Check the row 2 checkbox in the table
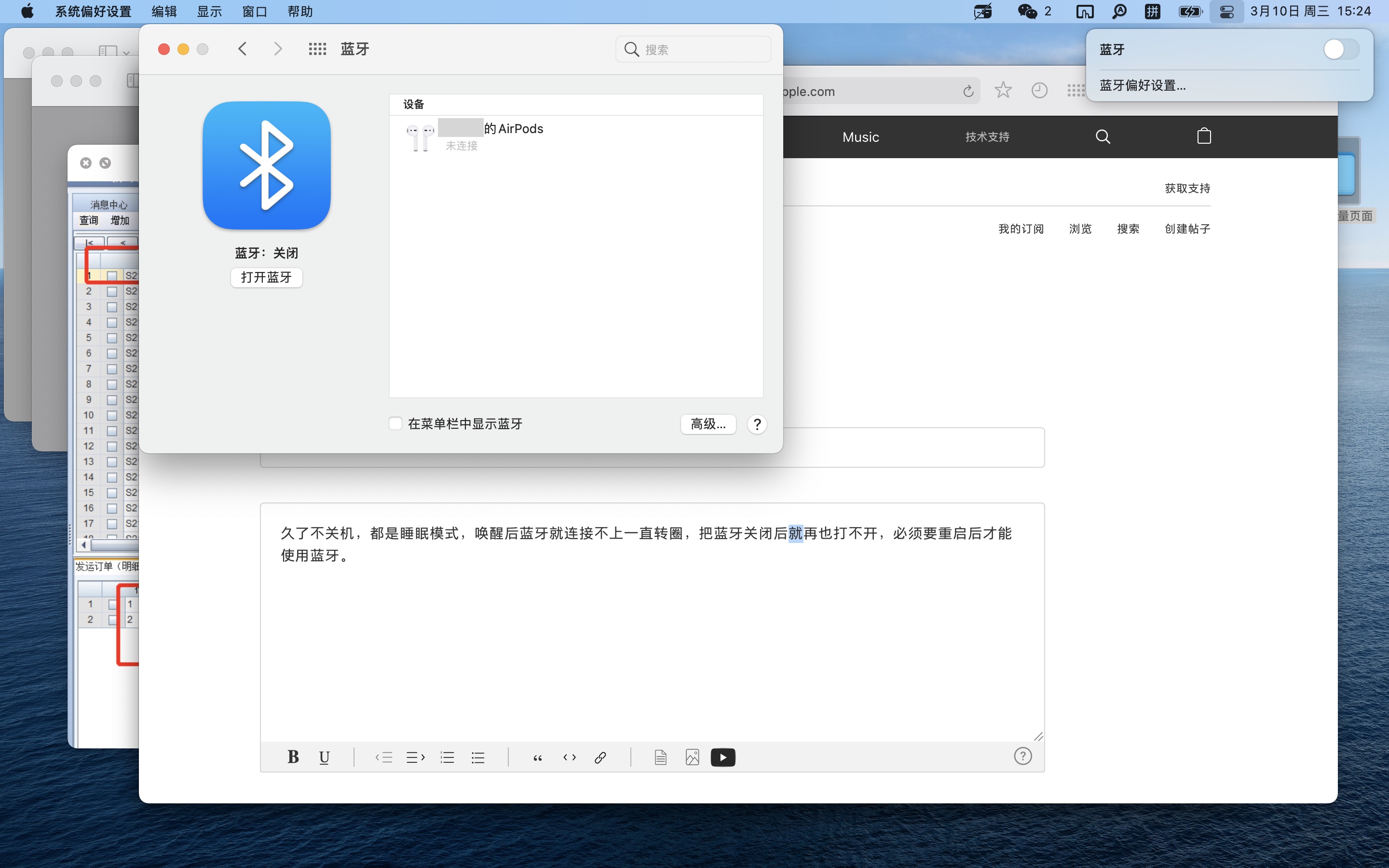 pyautogui.click(x=112, y=292)
